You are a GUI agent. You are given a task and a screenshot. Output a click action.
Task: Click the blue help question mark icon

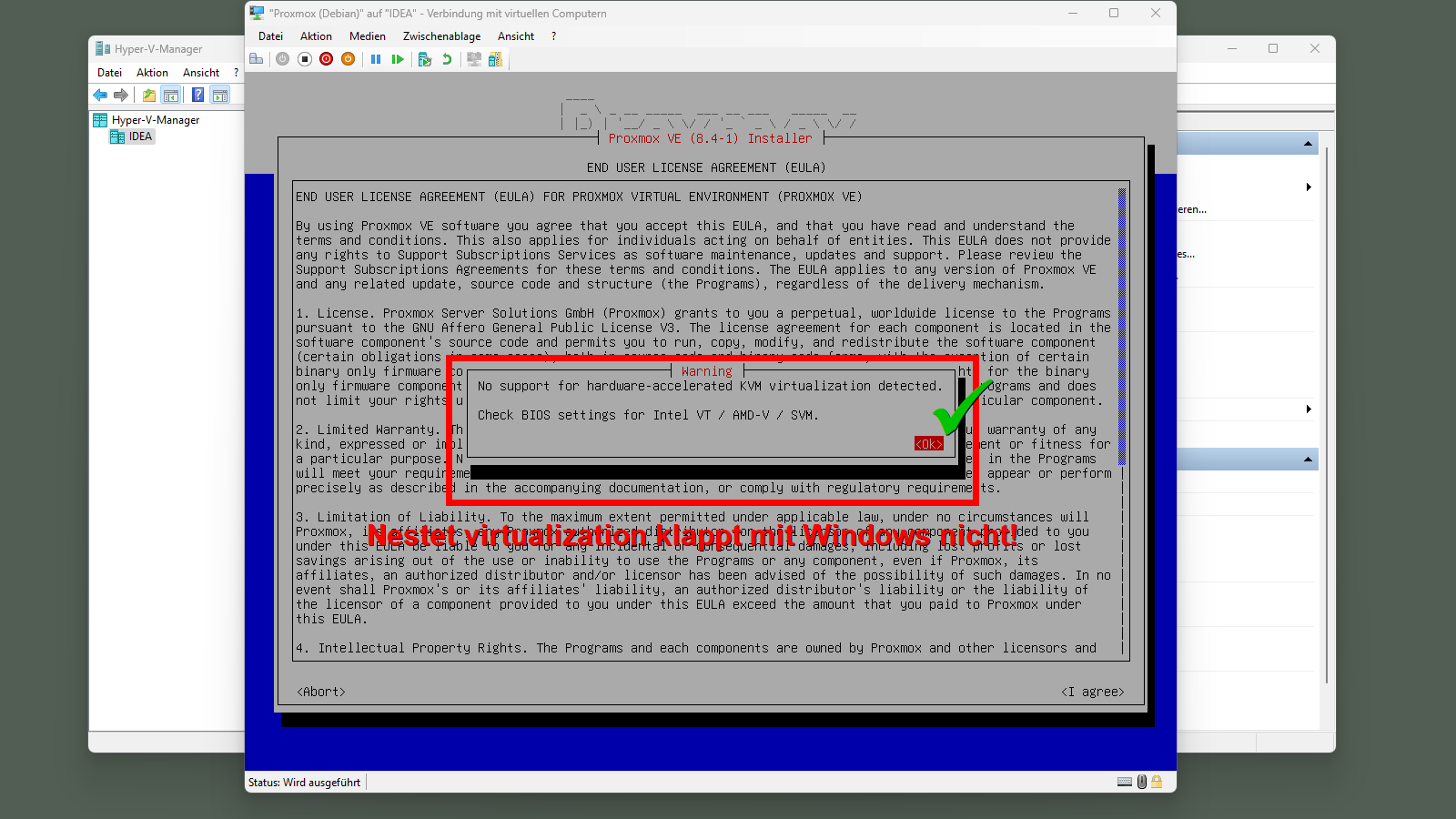click(x=197, y=95)
